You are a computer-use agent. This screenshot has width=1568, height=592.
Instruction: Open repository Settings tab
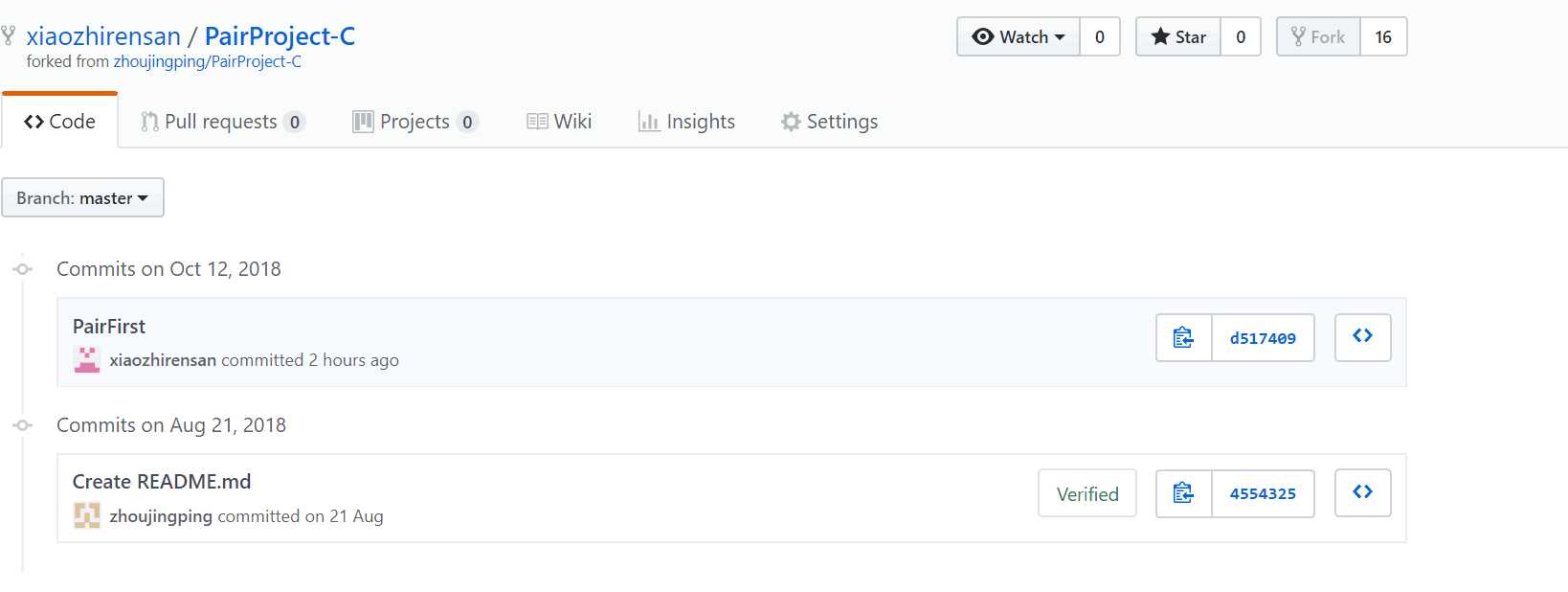click(x=829, y=122)
